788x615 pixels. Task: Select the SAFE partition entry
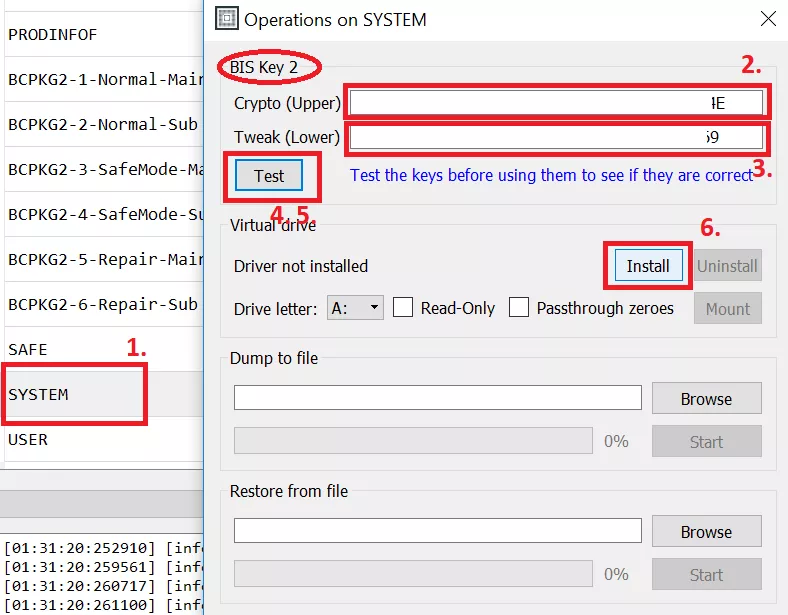(x=75, y=349)
